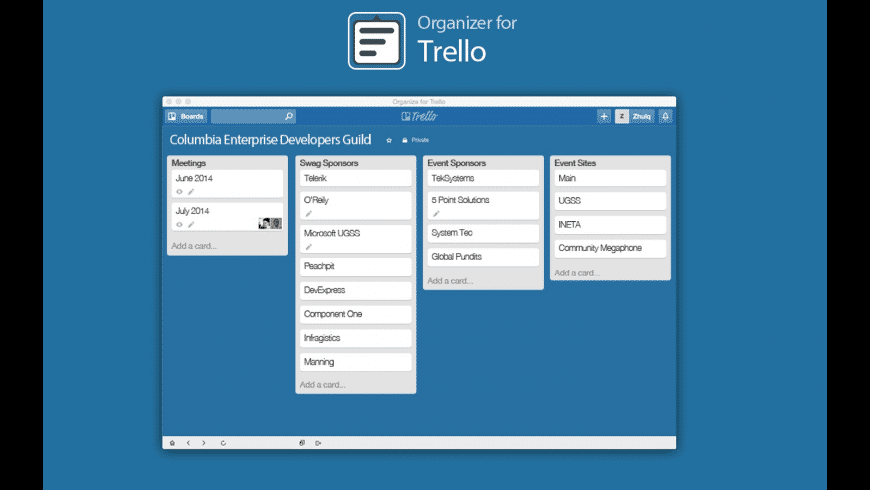
Task: Open the Microsoft UGSS card
Action: 356,239
